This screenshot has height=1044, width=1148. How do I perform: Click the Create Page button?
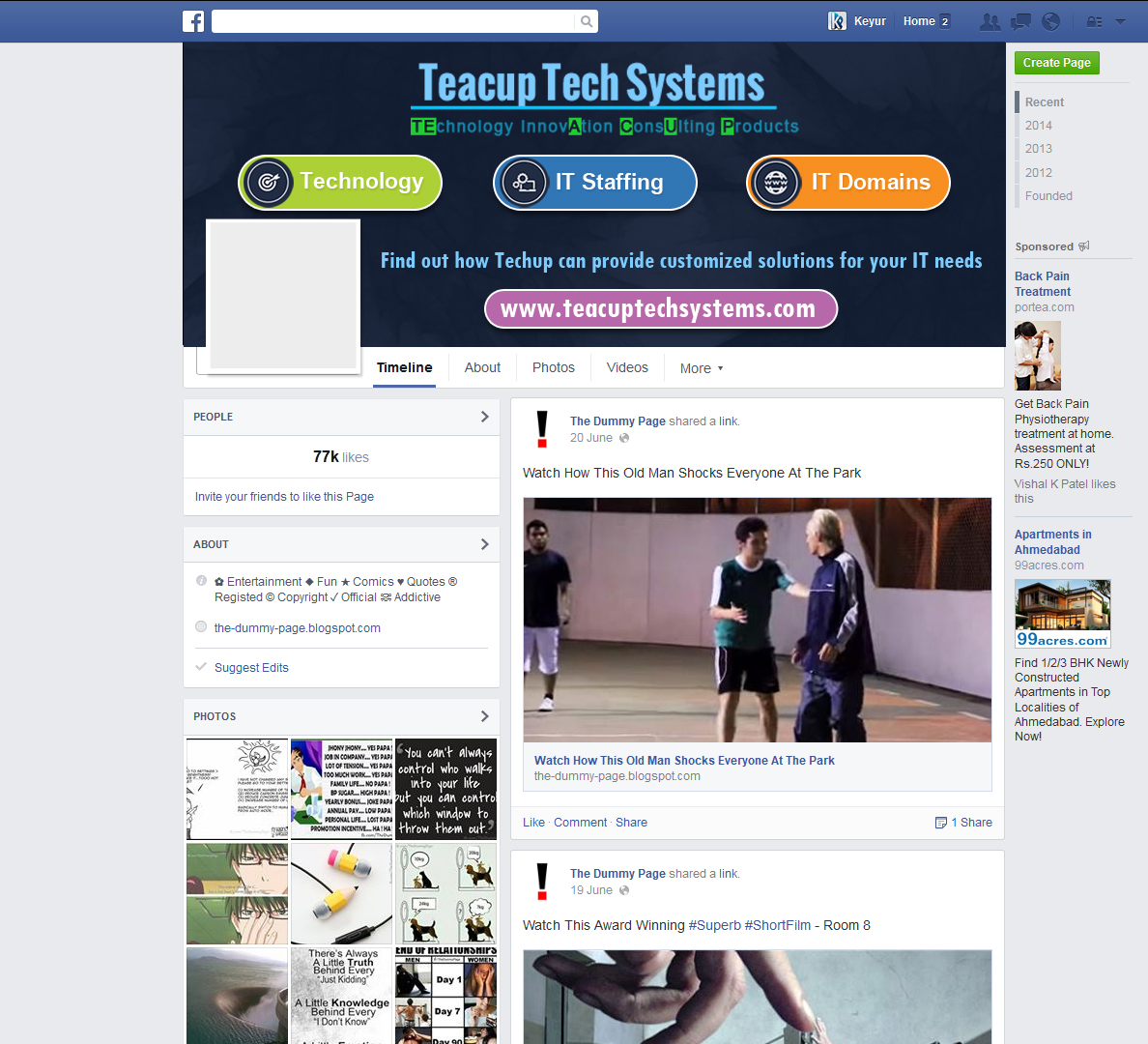pyautogui.click(x=1056, y=63)
